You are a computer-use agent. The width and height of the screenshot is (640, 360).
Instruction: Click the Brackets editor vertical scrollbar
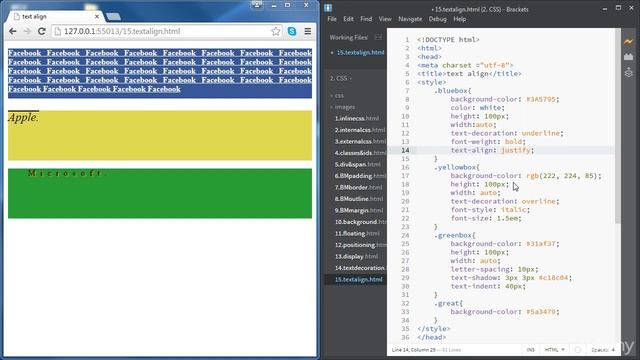(x=618, y=126)
